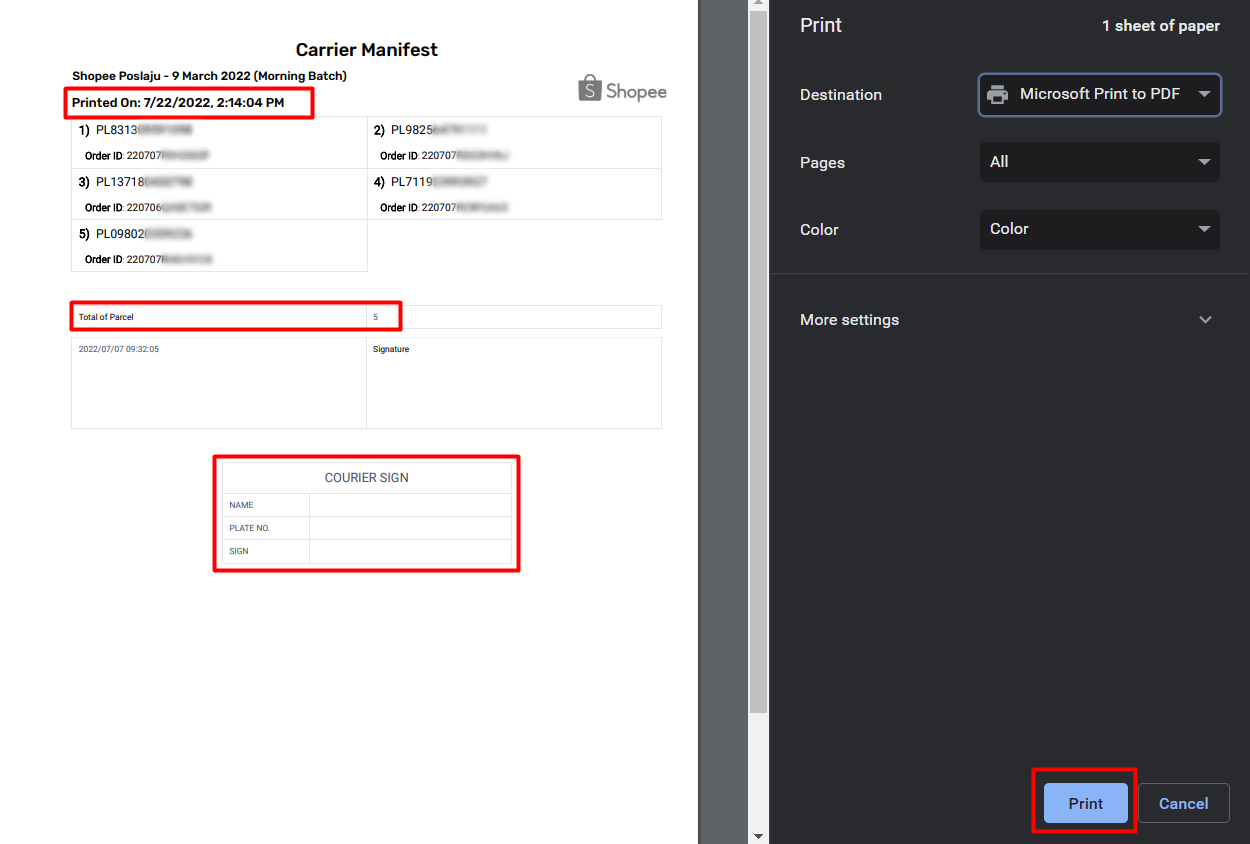
Task: Click the Pages dropdown arrow icon
Action: tap(1205, 162)
